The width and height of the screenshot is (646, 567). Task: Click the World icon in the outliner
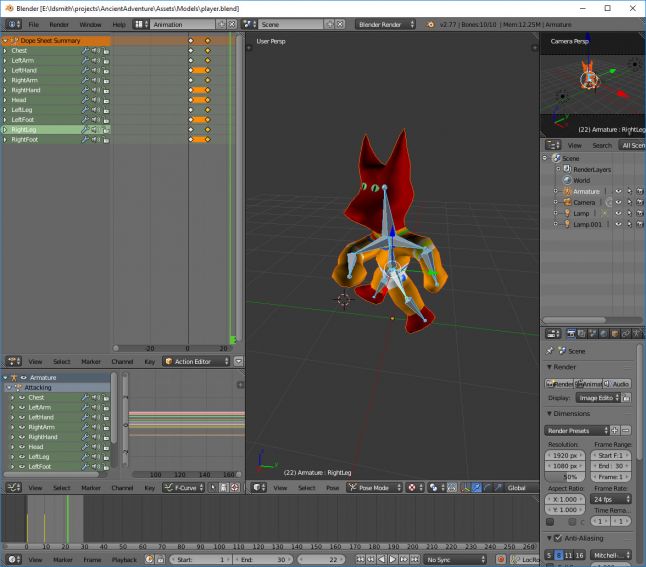[566, 180]
